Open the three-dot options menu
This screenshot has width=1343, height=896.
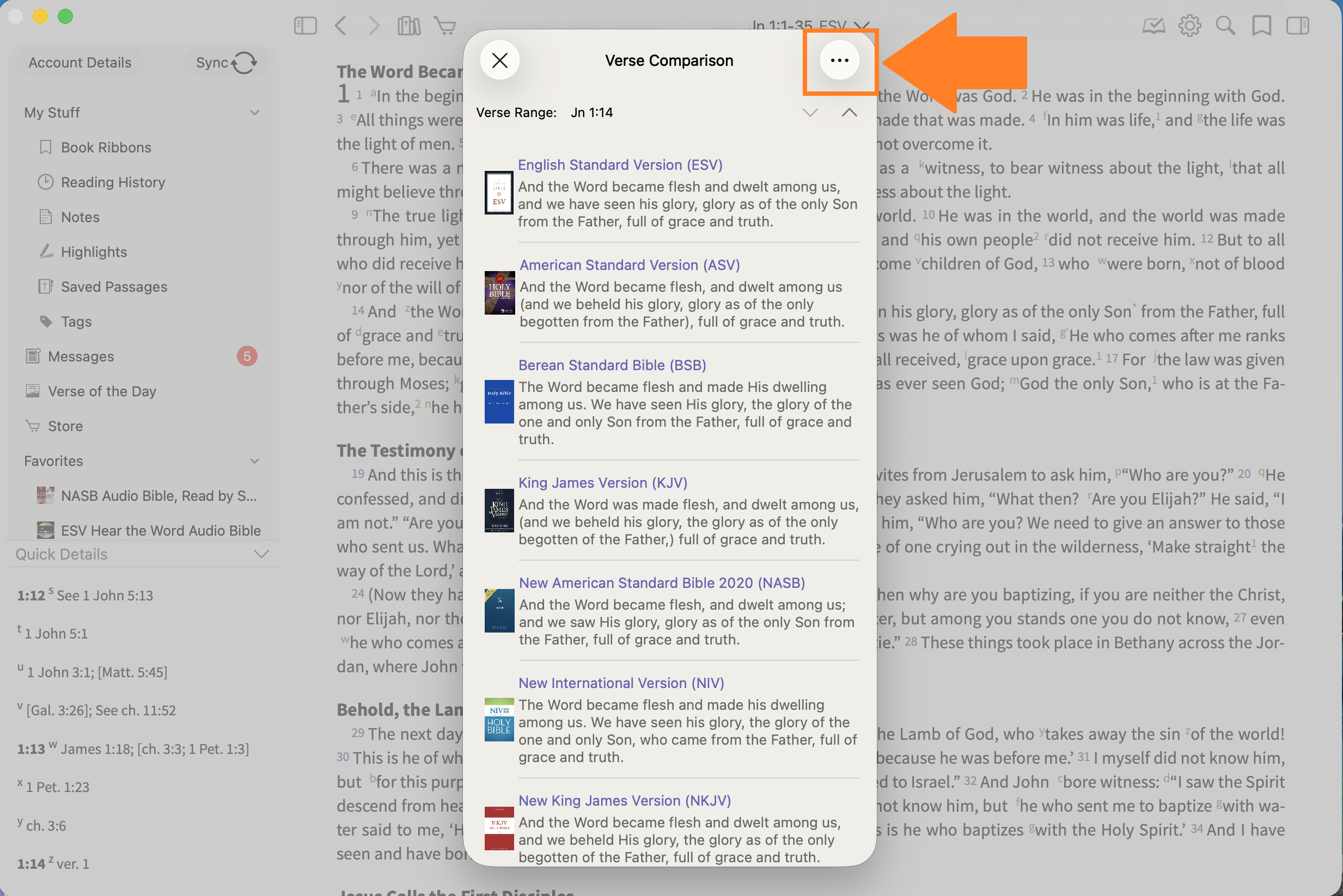coord(839,60)
